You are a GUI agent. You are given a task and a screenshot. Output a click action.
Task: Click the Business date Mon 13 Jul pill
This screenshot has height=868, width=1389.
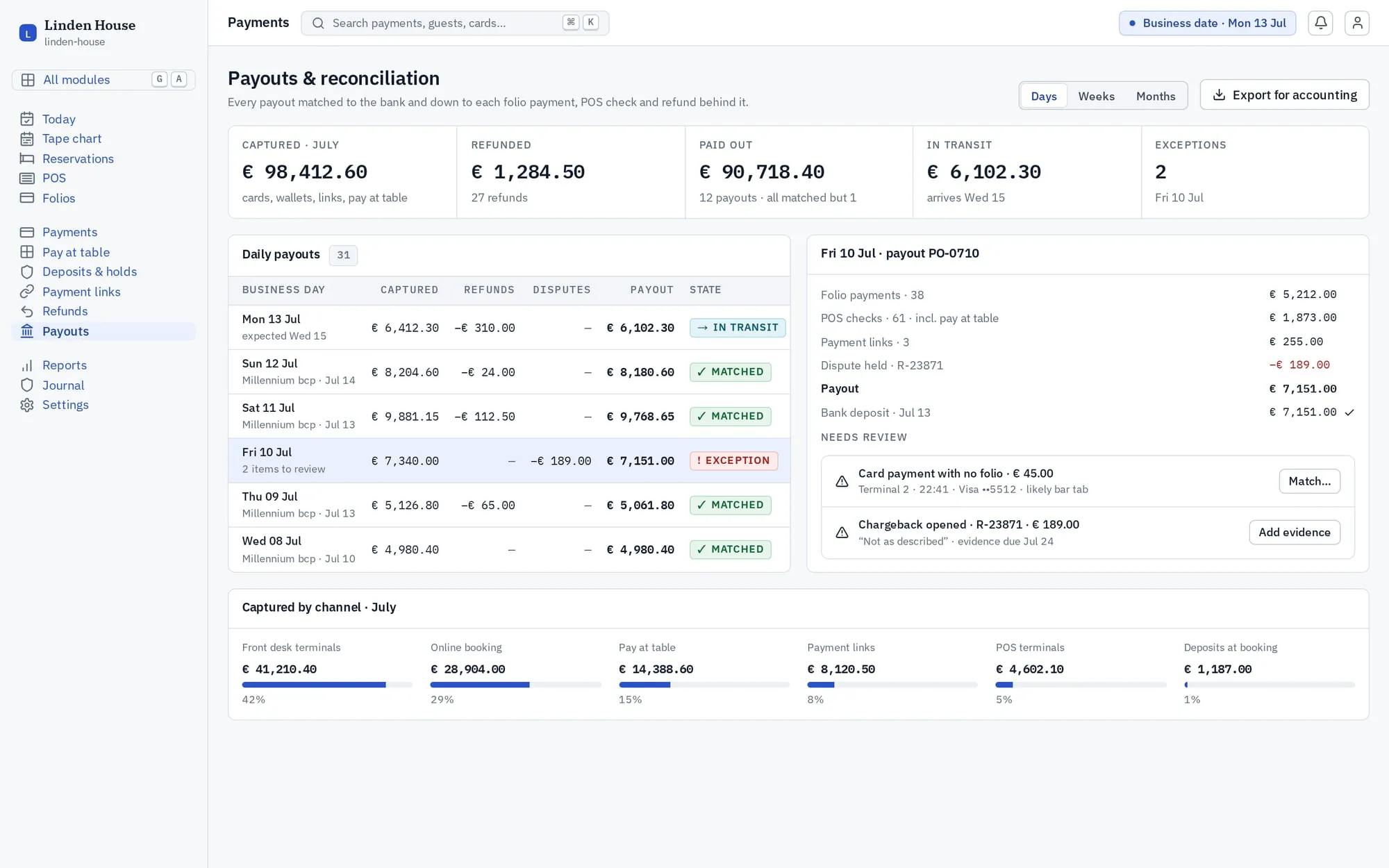pos(1207,23)
